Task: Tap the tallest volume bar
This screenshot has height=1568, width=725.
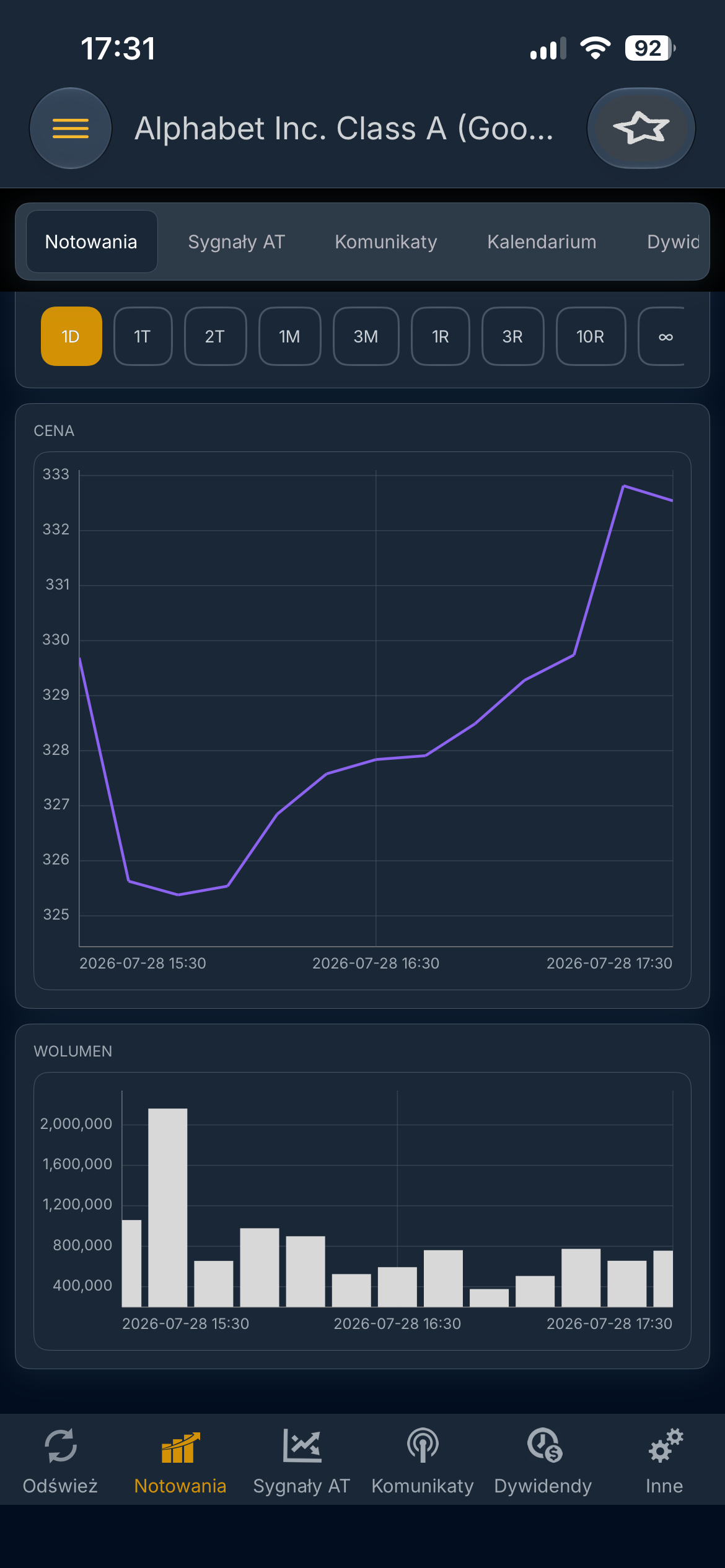Action: 168,1208
